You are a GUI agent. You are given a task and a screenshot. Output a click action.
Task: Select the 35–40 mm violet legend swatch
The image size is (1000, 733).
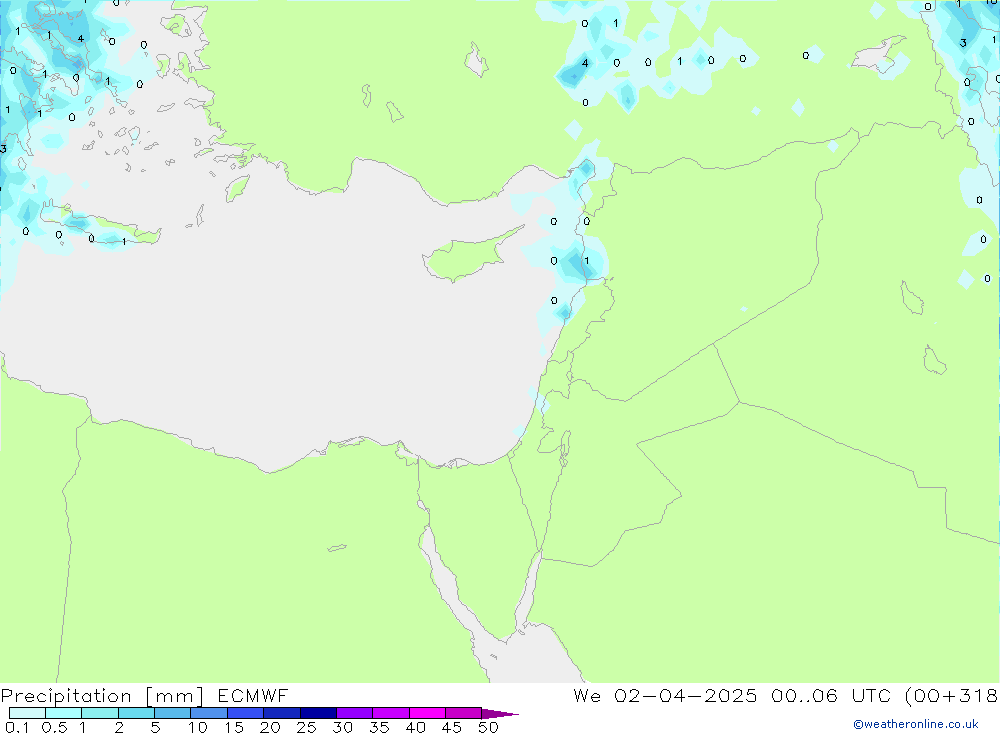(390, 713)
